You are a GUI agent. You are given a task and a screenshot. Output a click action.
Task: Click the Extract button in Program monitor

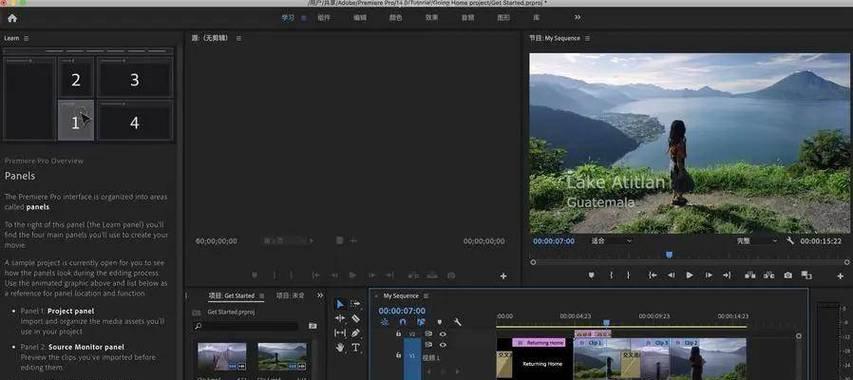pos(769,276)
